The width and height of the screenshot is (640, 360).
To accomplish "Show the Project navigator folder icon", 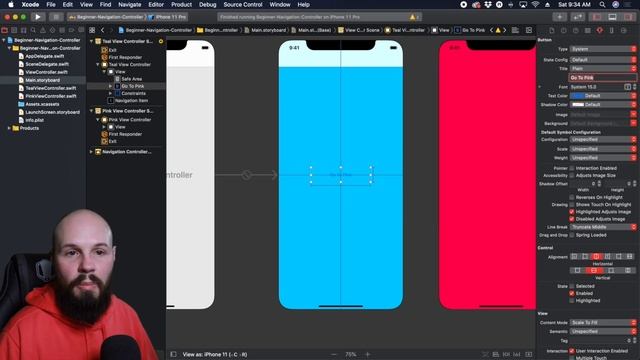I will (x=5, y=30).
